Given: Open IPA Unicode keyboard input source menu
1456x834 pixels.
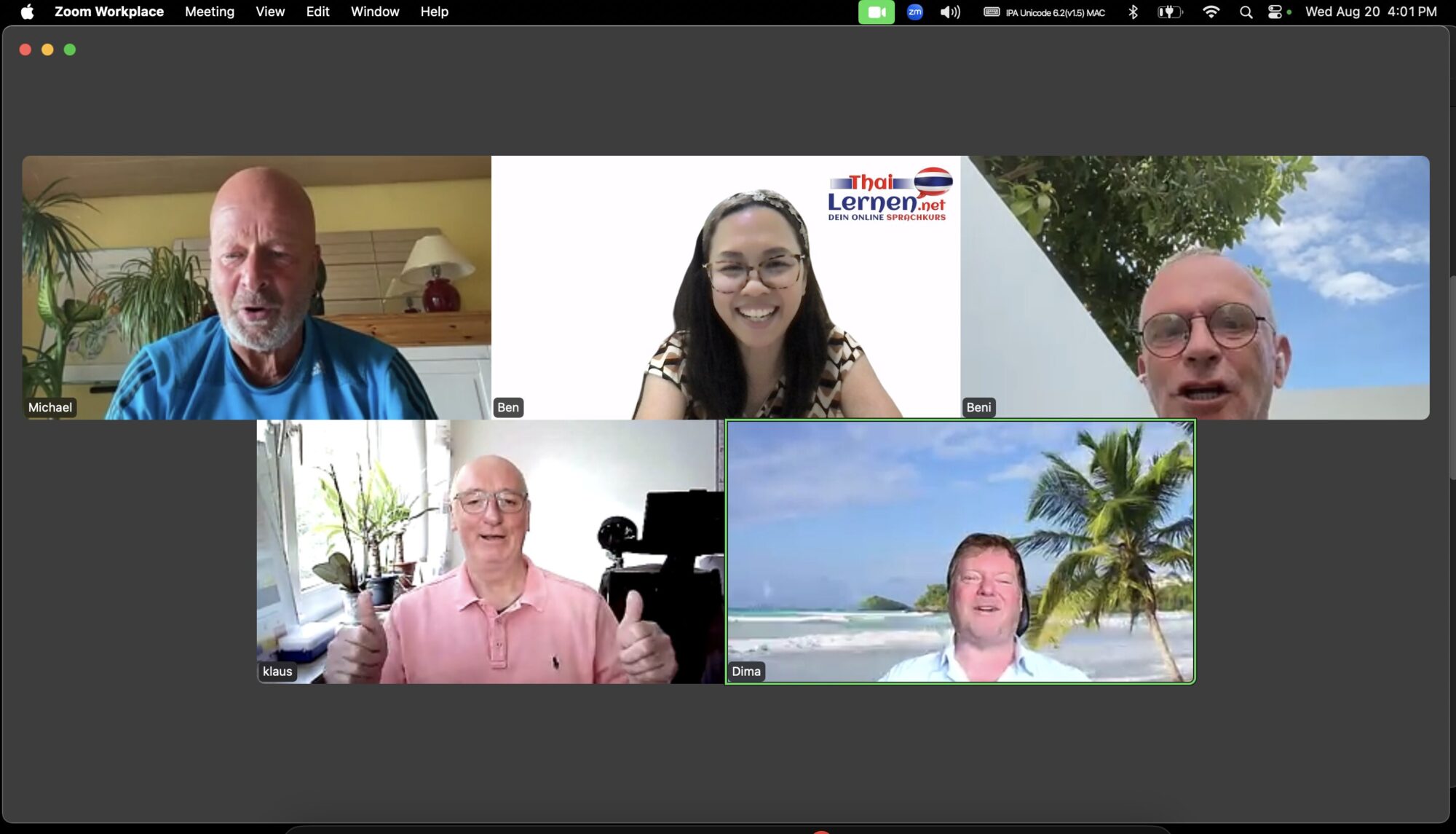Looking at the screenshot, I should tap(1045, 12).
